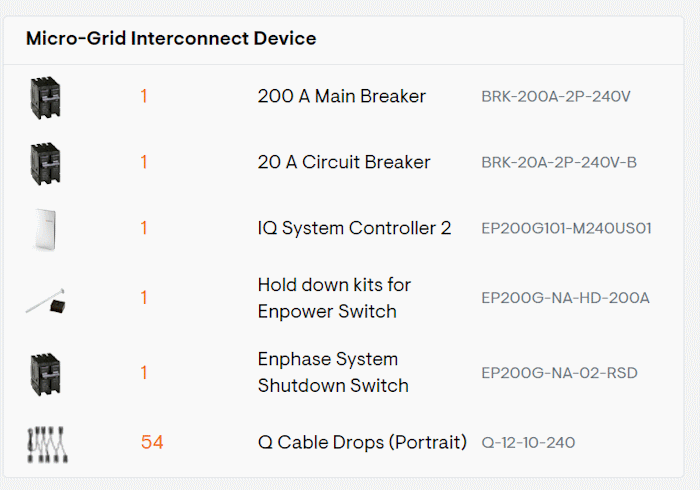Click the Q-12-10-240 part number
700x490 pixels.
click(x=528, y=443)
